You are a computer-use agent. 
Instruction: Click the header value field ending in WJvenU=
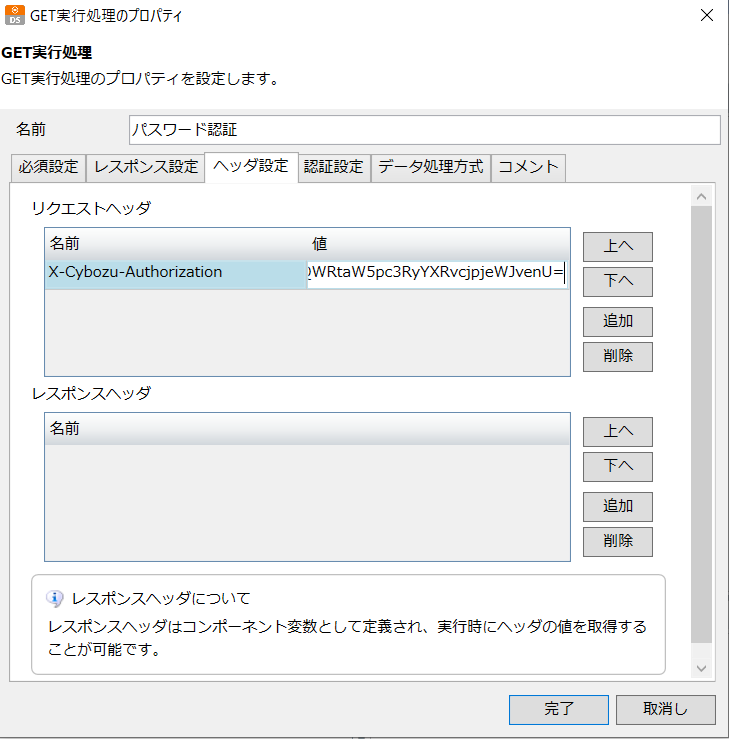click(x=437, y=274)
